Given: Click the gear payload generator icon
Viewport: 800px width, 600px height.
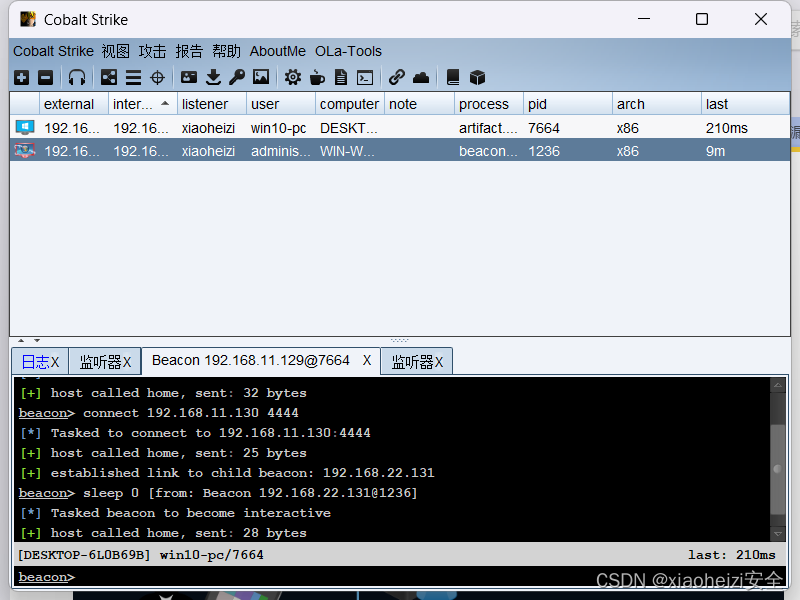Looking at the screenshot, I should point(292,78).
